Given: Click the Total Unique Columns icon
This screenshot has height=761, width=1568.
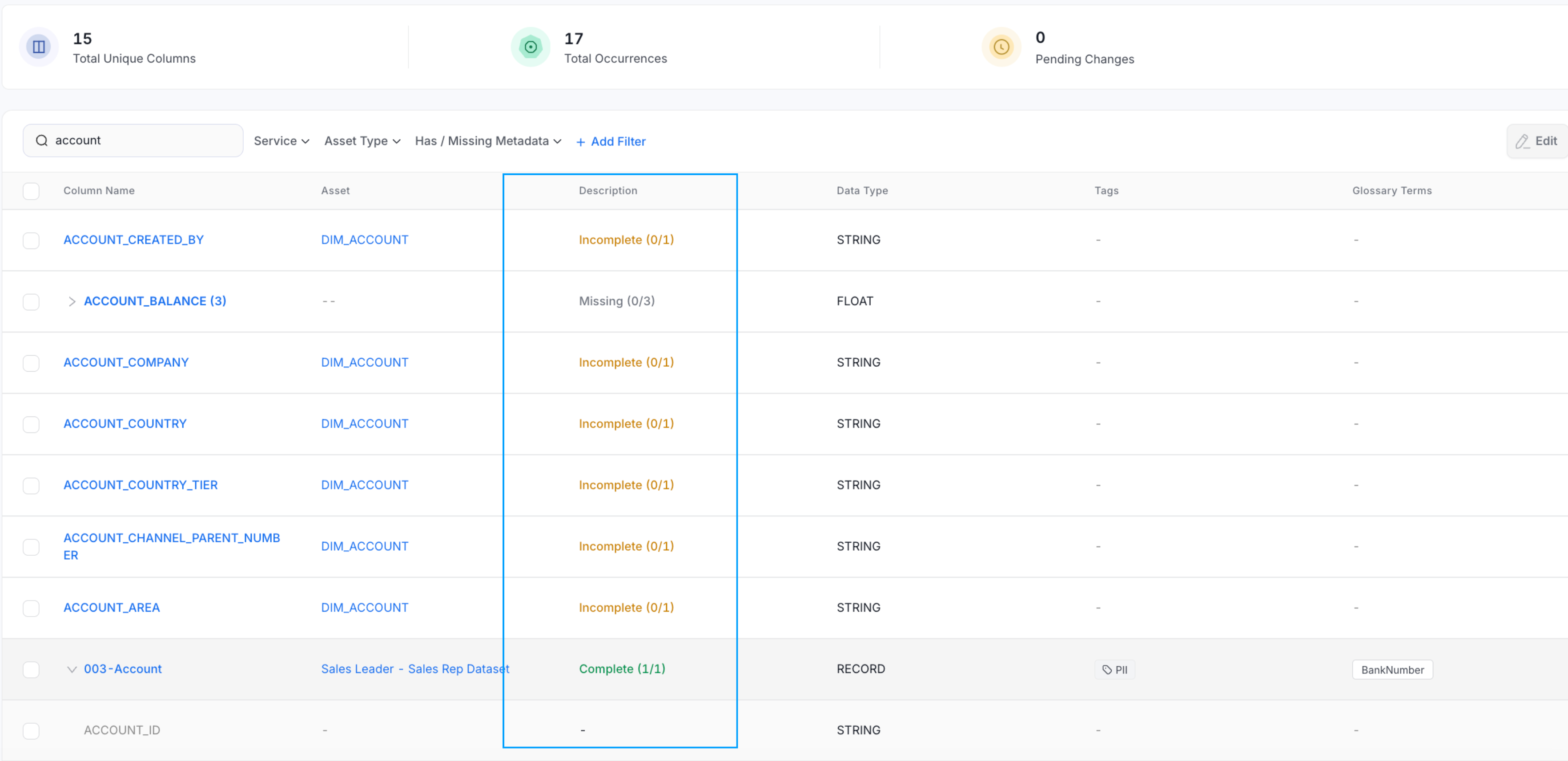Looking at the screenshot, I should click(39, 47).
